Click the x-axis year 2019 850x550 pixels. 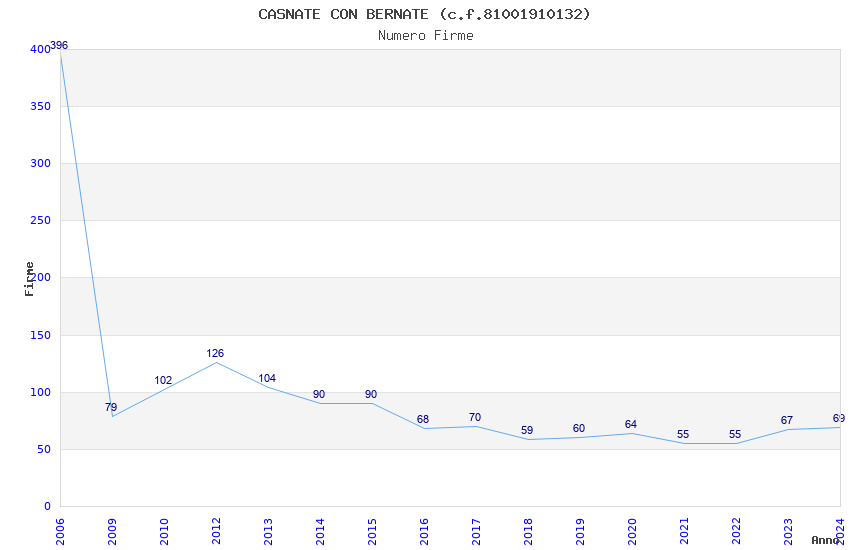coord(580,532)
